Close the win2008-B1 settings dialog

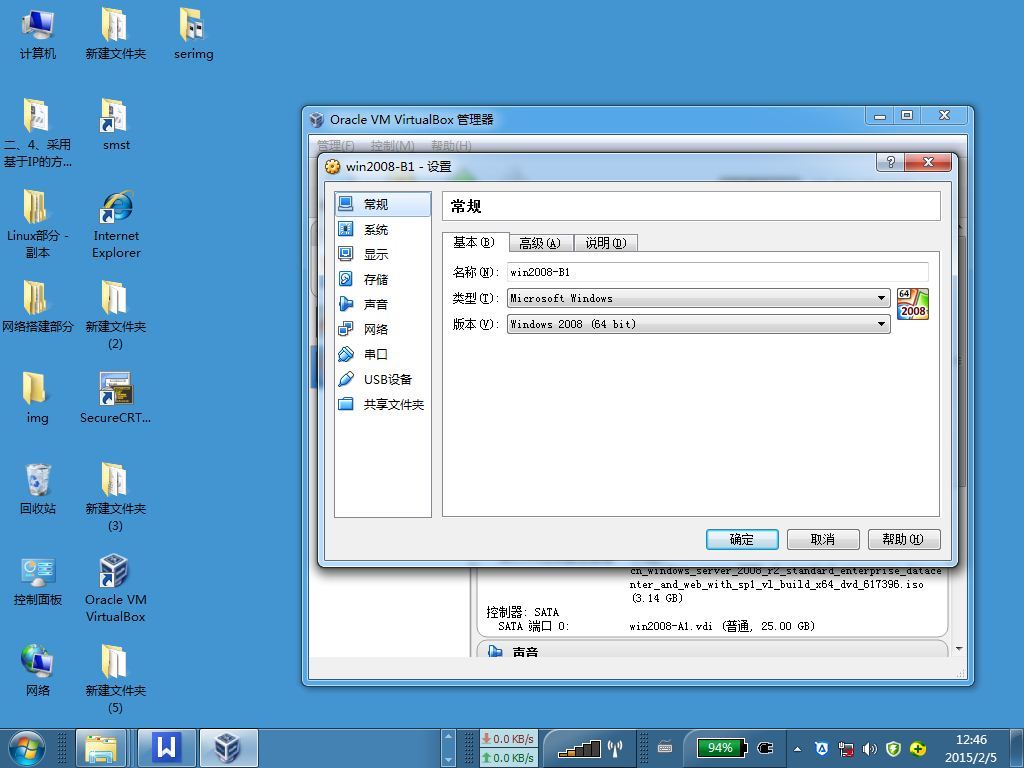pyautogui.click(x=928, y=162)
